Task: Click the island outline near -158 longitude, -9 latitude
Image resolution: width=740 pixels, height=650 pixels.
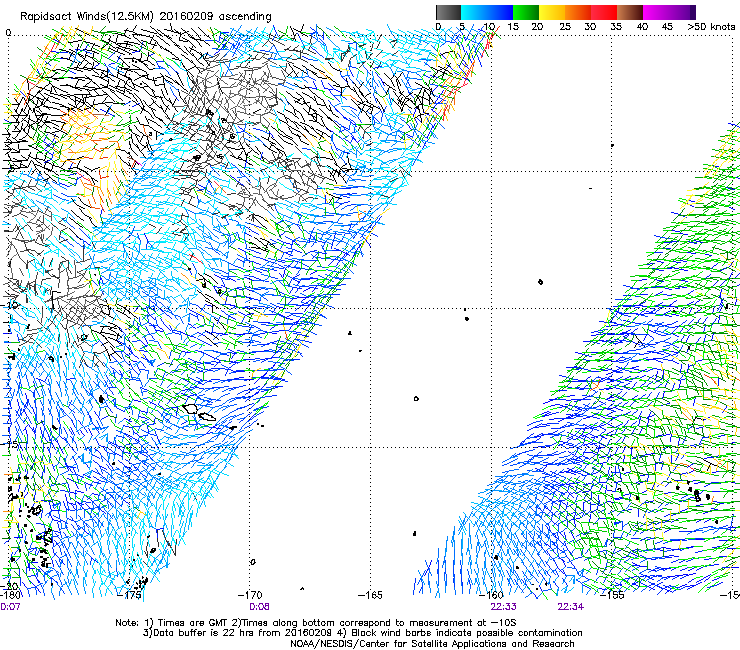Action: tap(540, 282)
